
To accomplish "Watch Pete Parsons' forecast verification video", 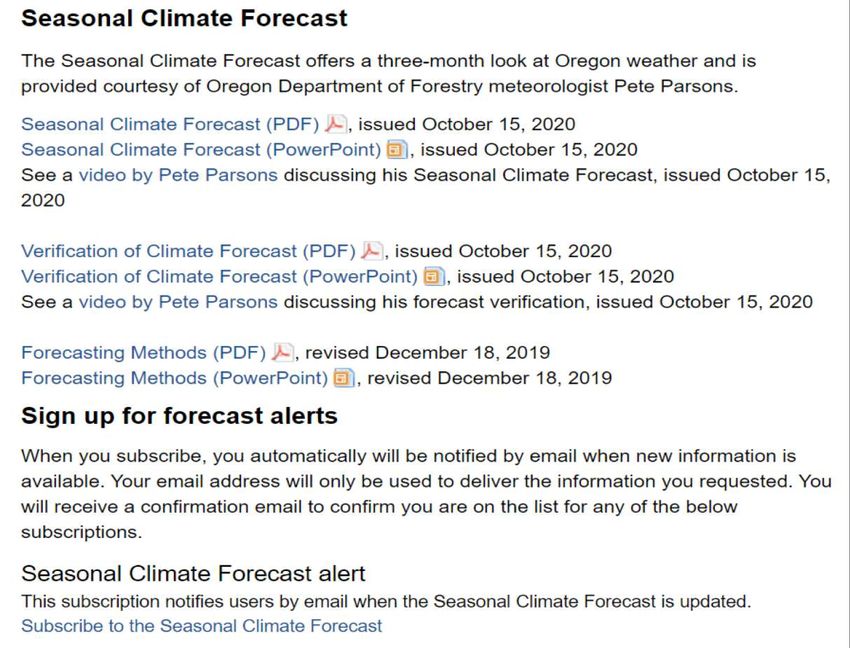I will [178, 302].
